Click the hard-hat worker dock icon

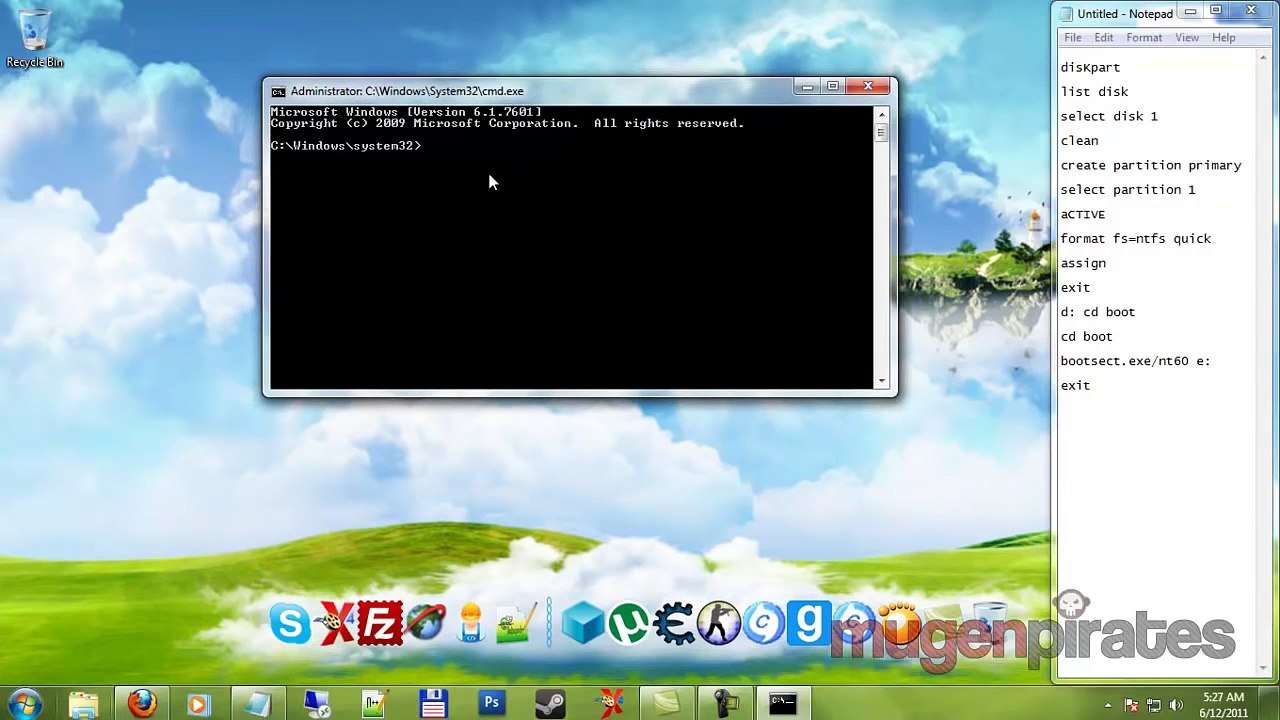[471, 624]
